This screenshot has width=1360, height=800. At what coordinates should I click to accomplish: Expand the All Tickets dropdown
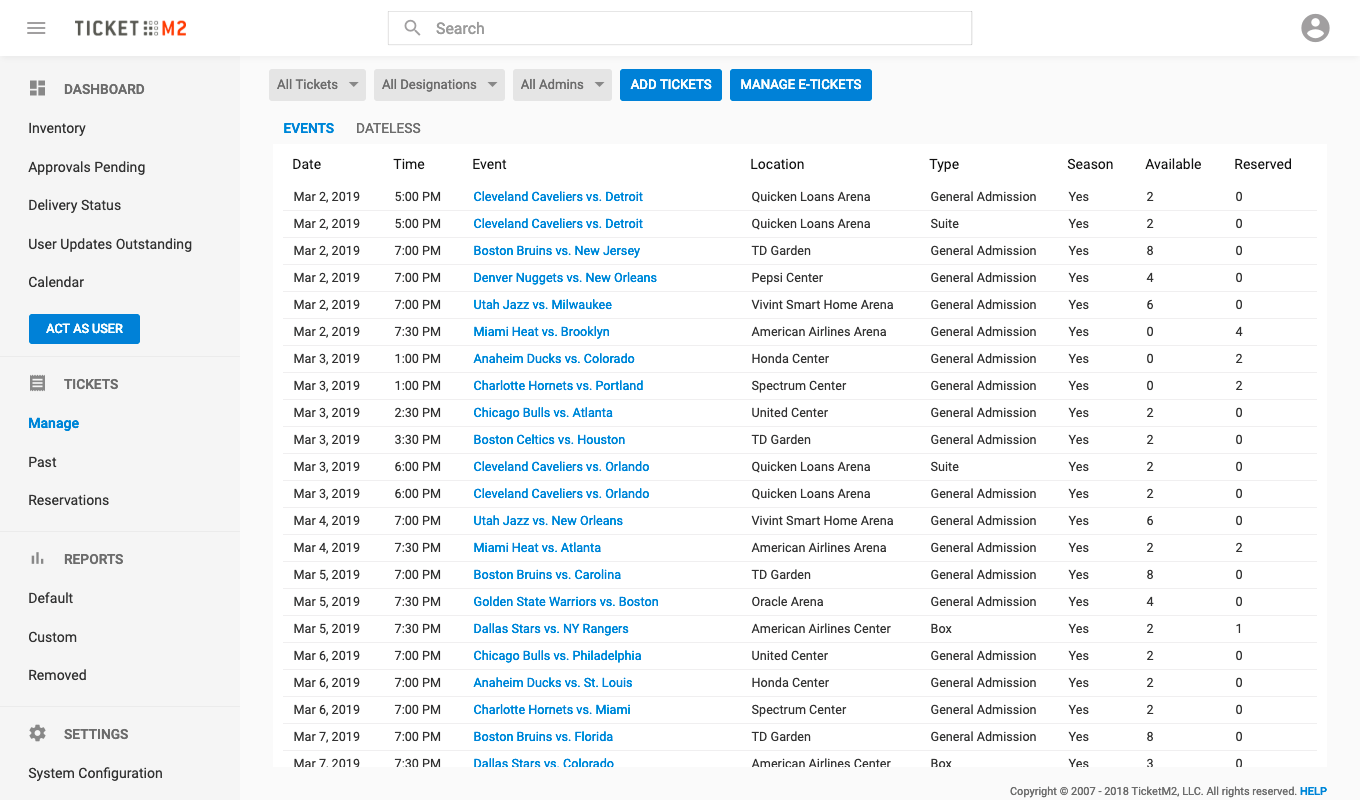pyautogui.click(x=317, y=85)
